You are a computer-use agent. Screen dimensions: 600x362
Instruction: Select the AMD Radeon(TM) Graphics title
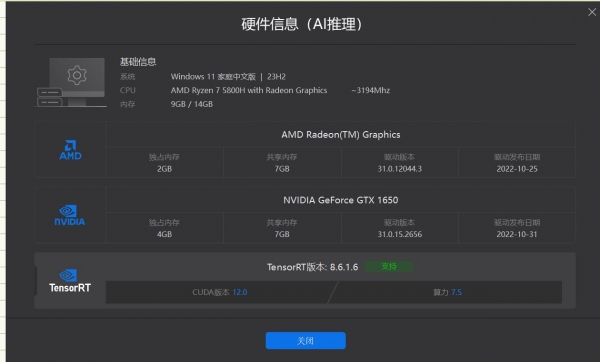point(341,135)
